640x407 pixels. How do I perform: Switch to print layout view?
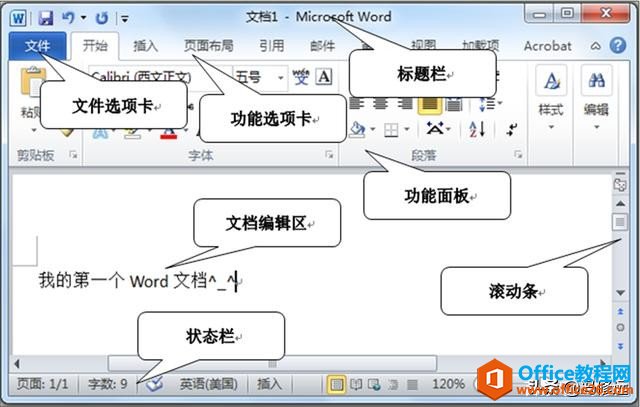coord(336,384)
